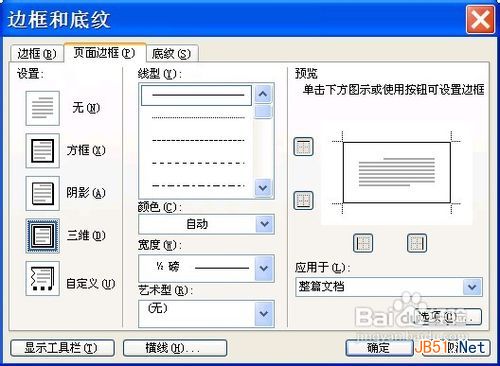Toggle the bottom border button in preview

pyautogui.click(x=303, y=200)
